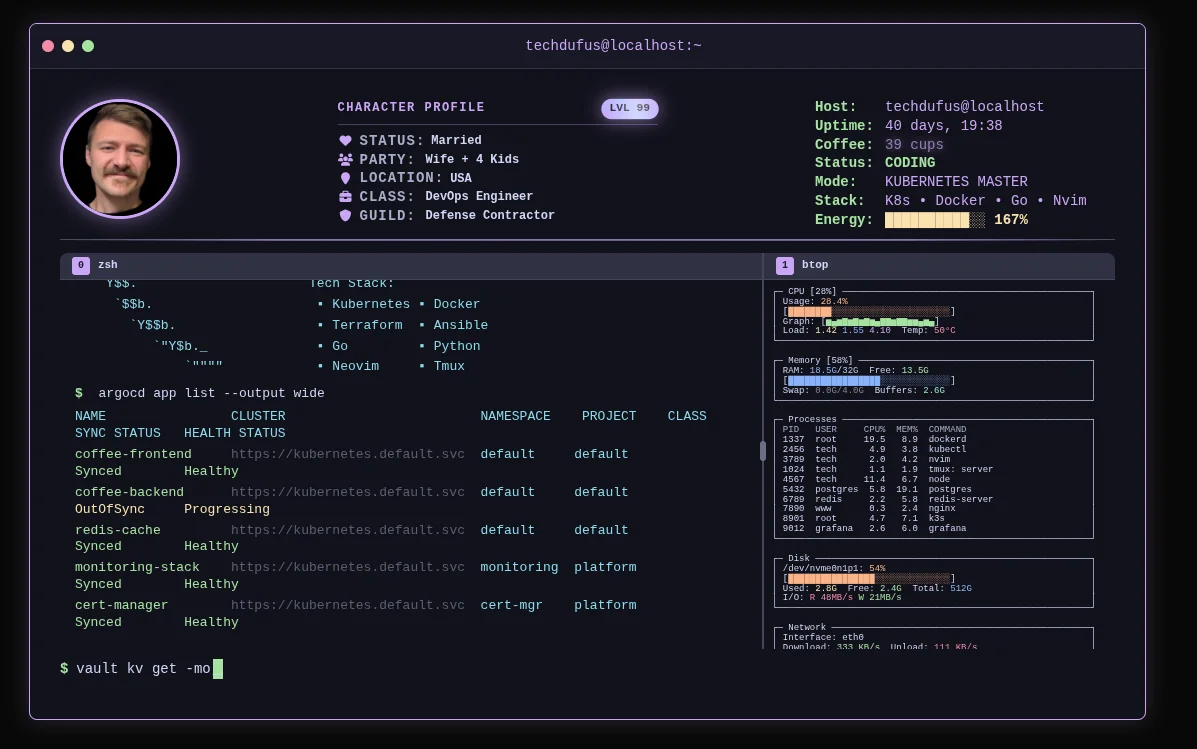Click the location pin icon
1197x749 pixels.
(345, 178)
